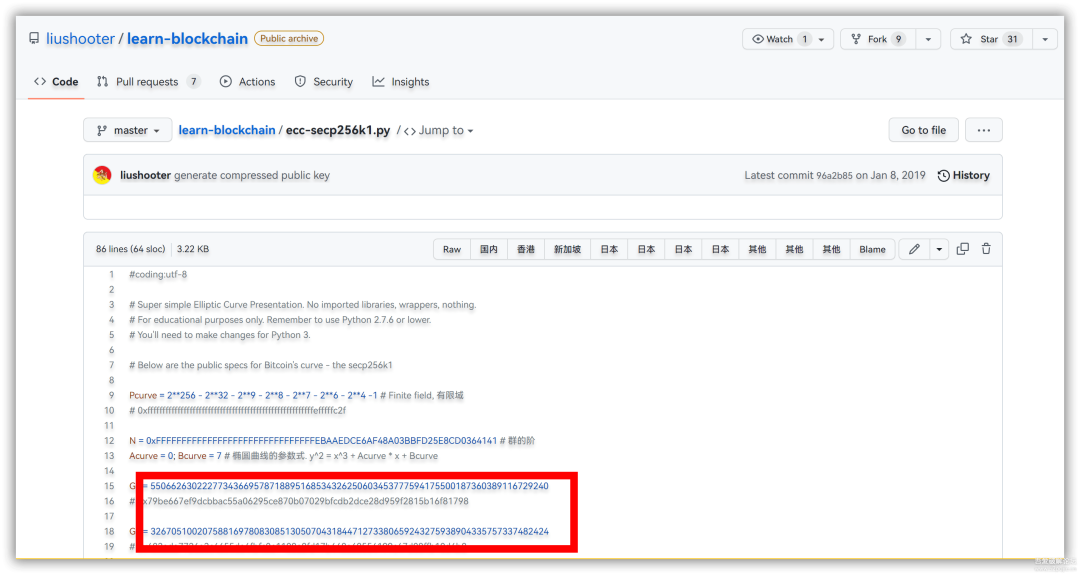Viewport: 1080px width, 575px height.
Task: Open the file History link
Action: [x=964, y=176]
